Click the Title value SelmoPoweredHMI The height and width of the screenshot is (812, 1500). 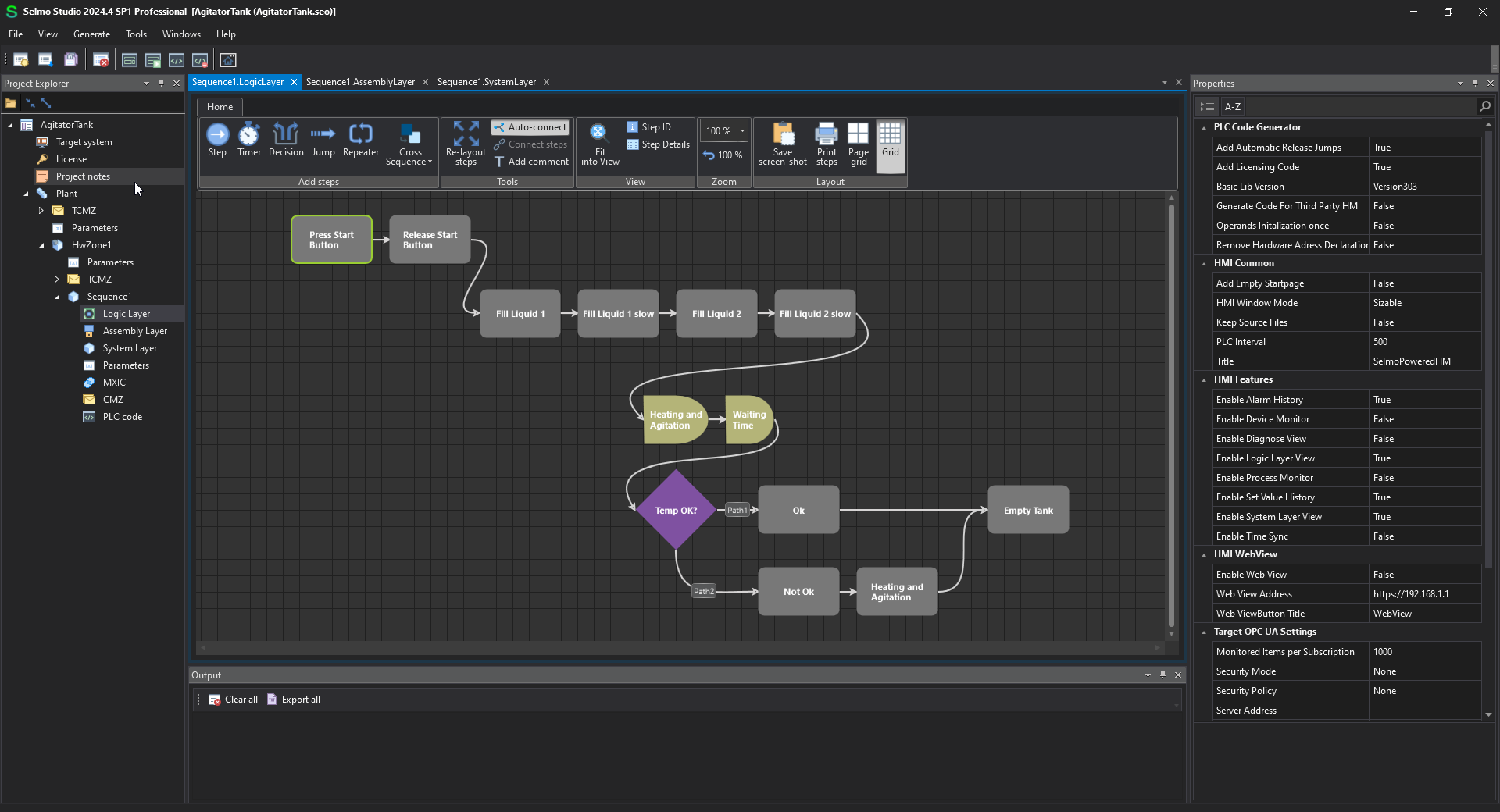click(x=1425, y=361)
